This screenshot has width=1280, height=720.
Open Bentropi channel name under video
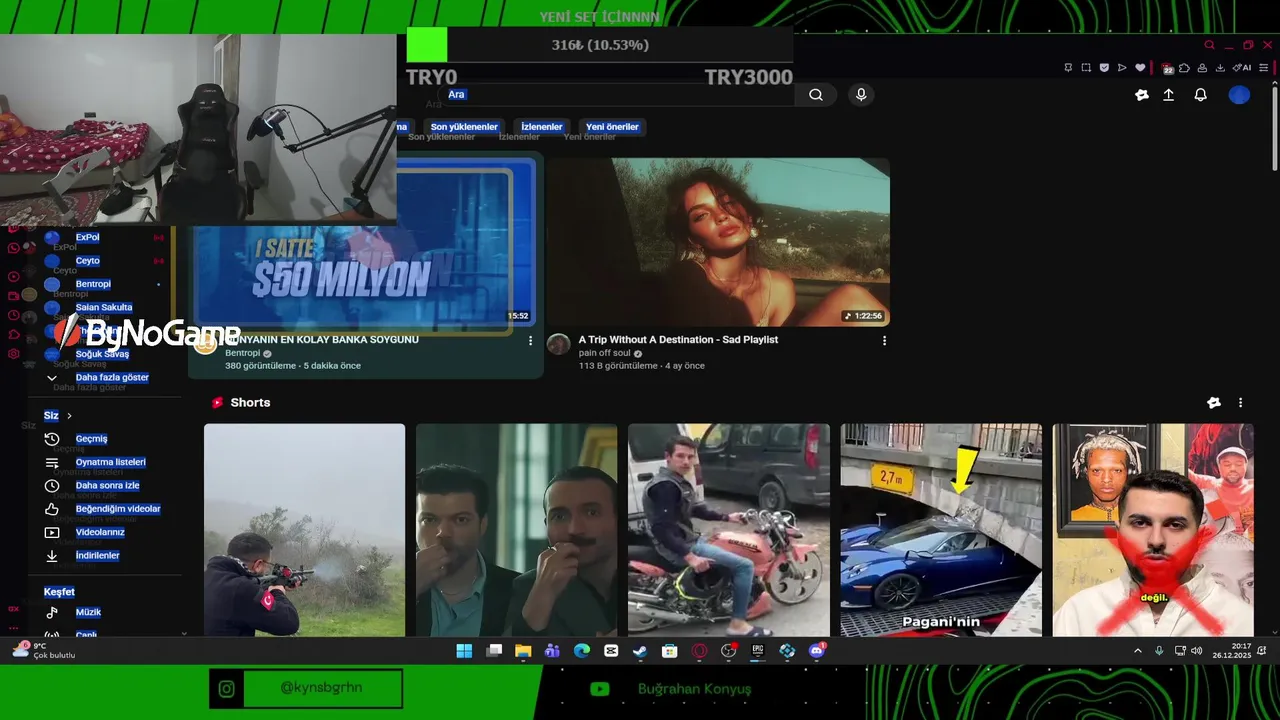pos(242,353)
